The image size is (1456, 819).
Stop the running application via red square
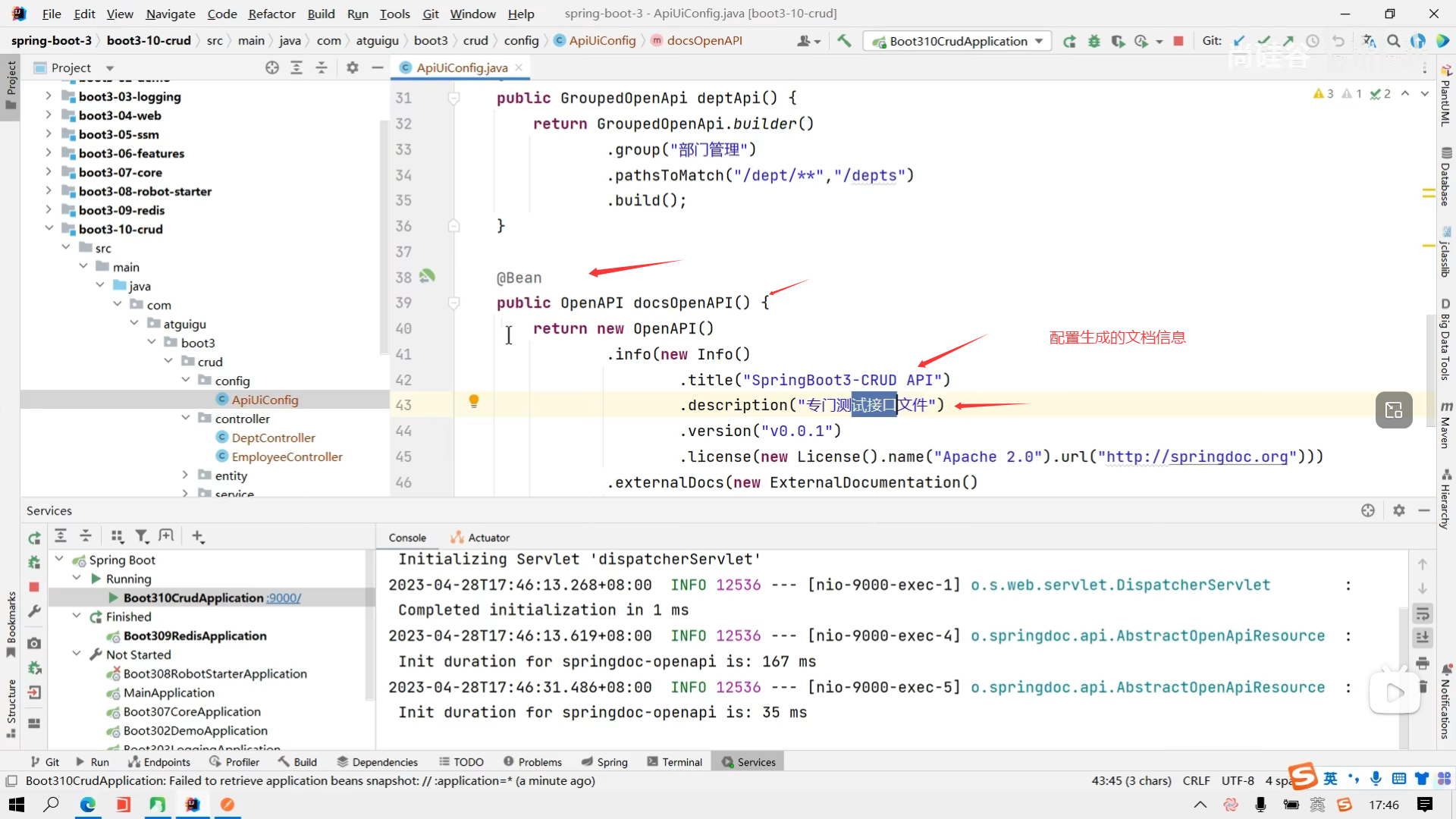[x=1178, y=41]
